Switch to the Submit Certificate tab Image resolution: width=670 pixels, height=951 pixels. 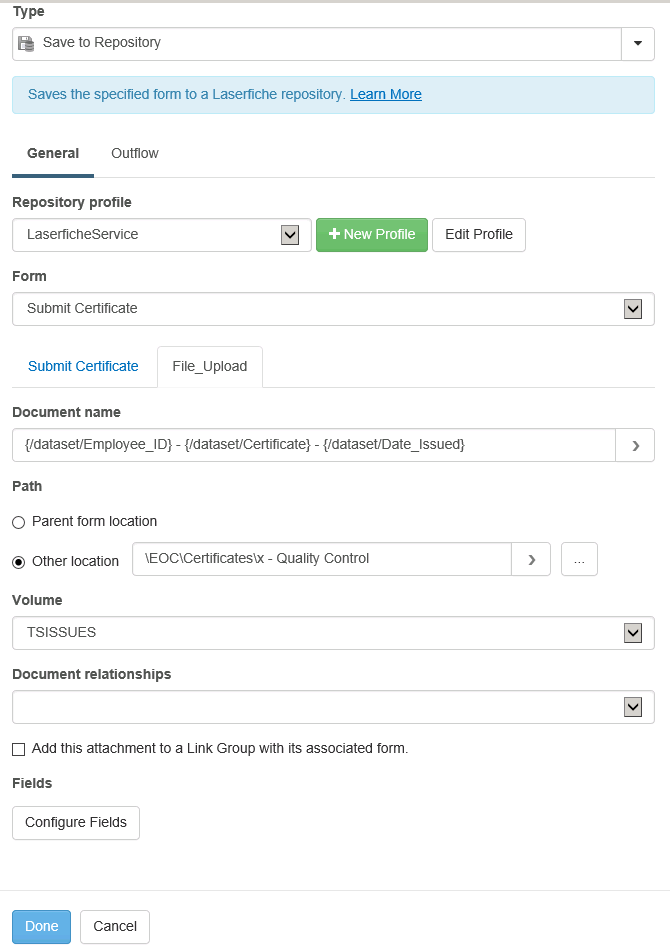pyautogui.click(x=83, y=367)
